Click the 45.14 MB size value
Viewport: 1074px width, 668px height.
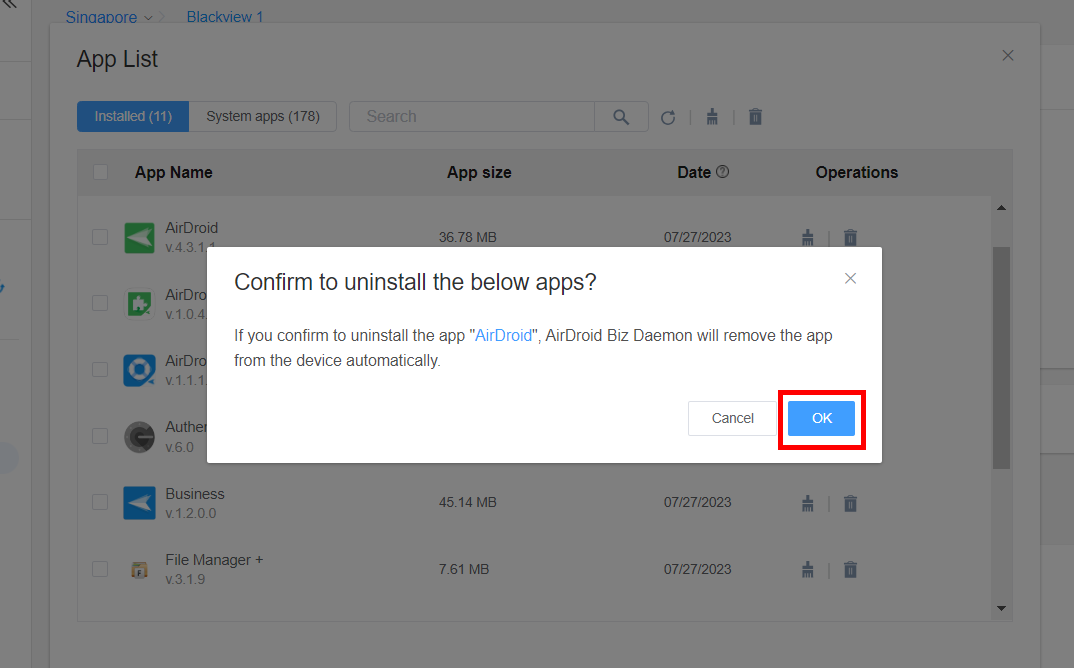coord(468,502)
